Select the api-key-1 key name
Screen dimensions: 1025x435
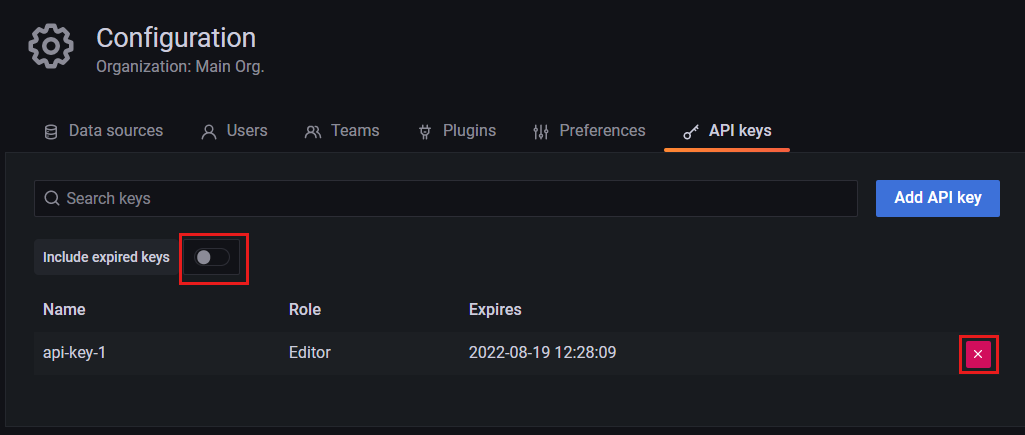pyautogui.click(x=74, y=352)
